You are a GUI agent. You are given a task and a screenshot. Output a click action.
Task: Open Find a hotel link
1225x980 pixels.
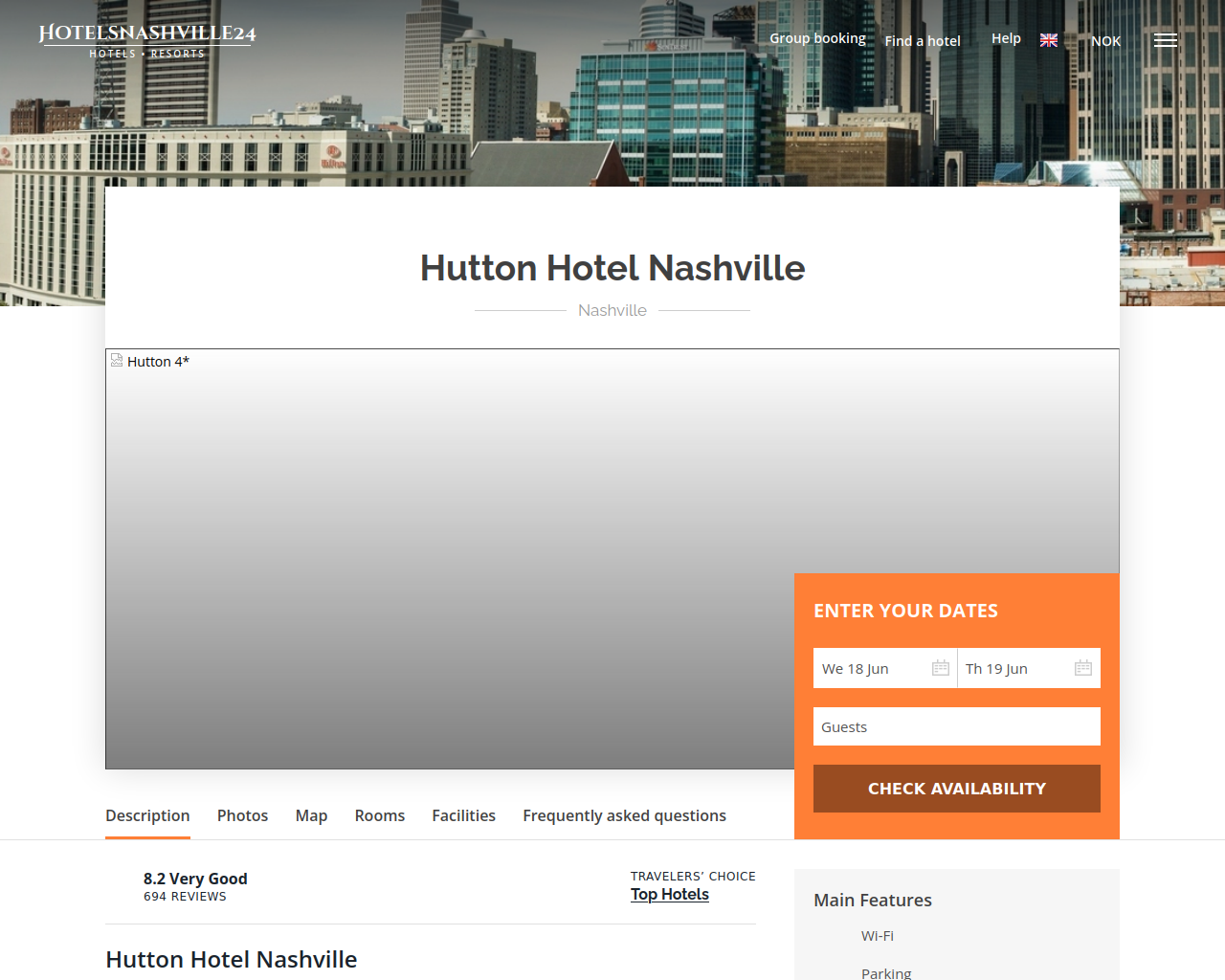[x=923, y=41]
